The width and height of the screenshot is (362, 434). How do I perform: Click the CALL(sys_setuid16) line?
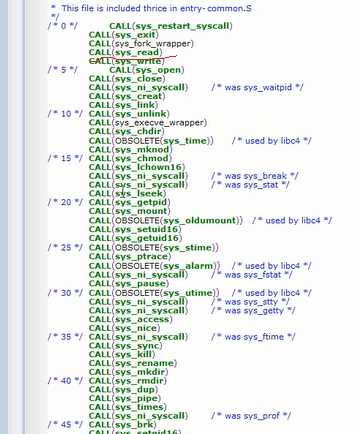(135, 229)
